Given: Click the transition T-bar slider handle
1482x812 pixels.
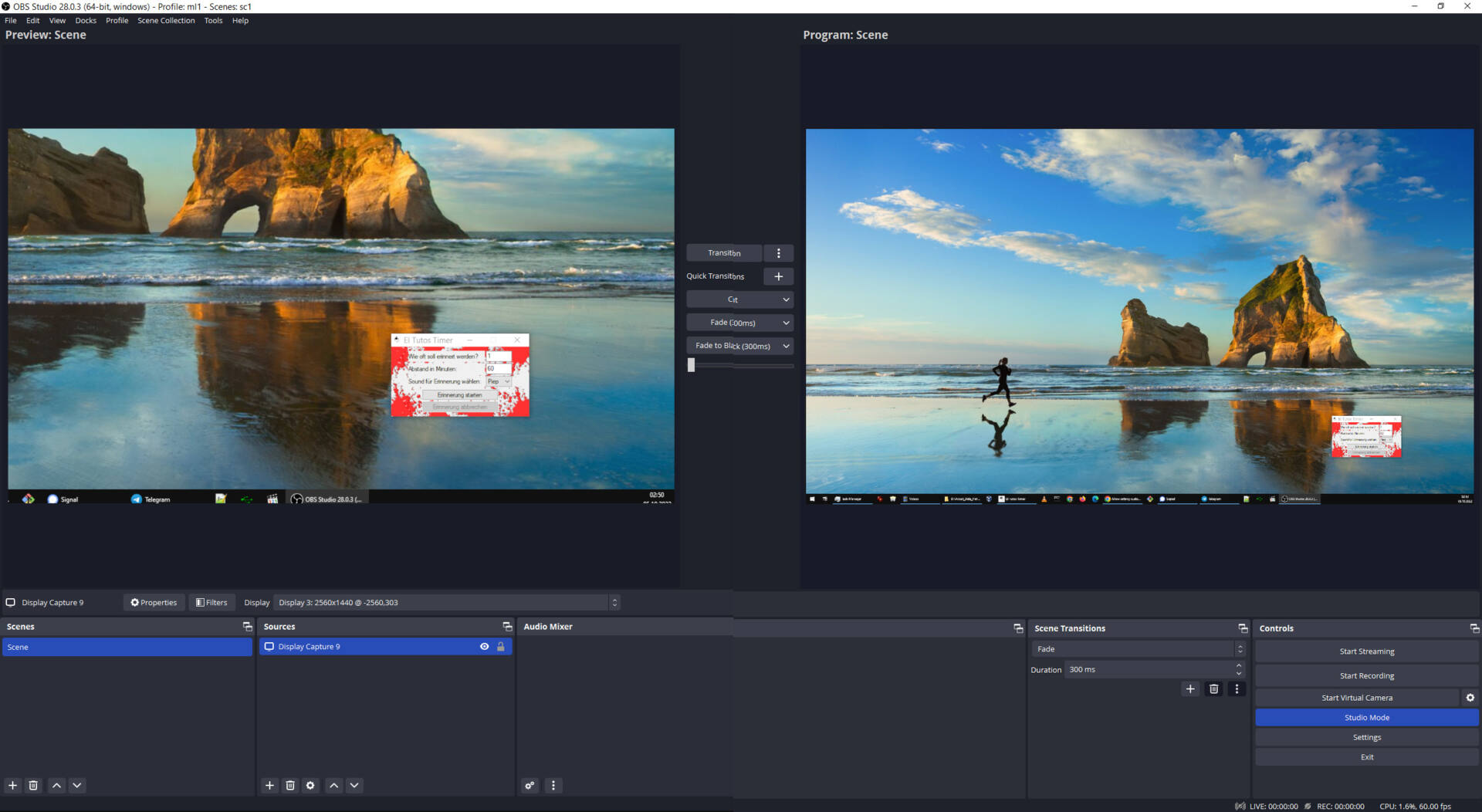Looking at the screenshot, I should point(692,365).
